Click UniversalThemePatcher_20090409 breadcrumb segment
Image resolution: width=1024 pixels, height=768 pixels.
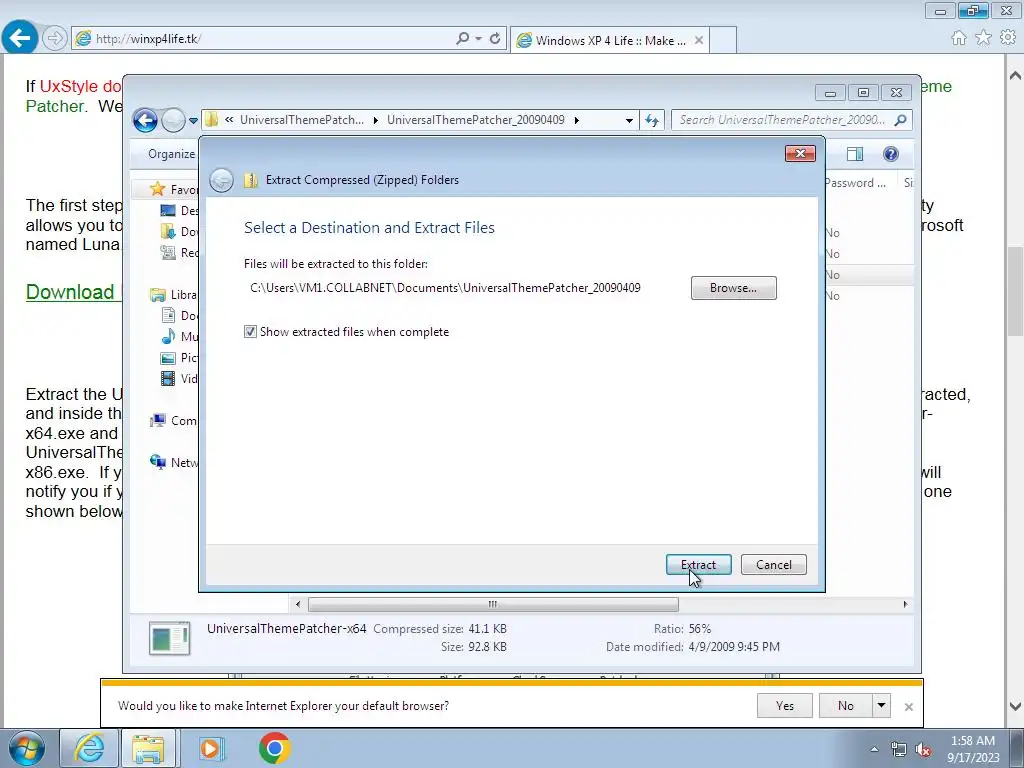[x=475, y=120]
